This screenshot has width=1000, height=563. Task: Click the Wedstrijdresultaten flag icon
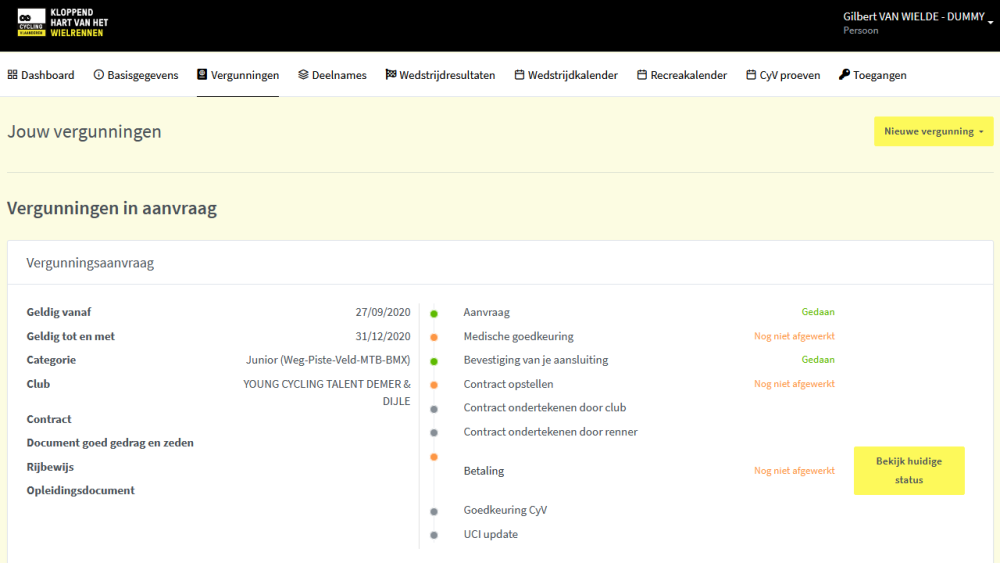click(x=391, y=75)
